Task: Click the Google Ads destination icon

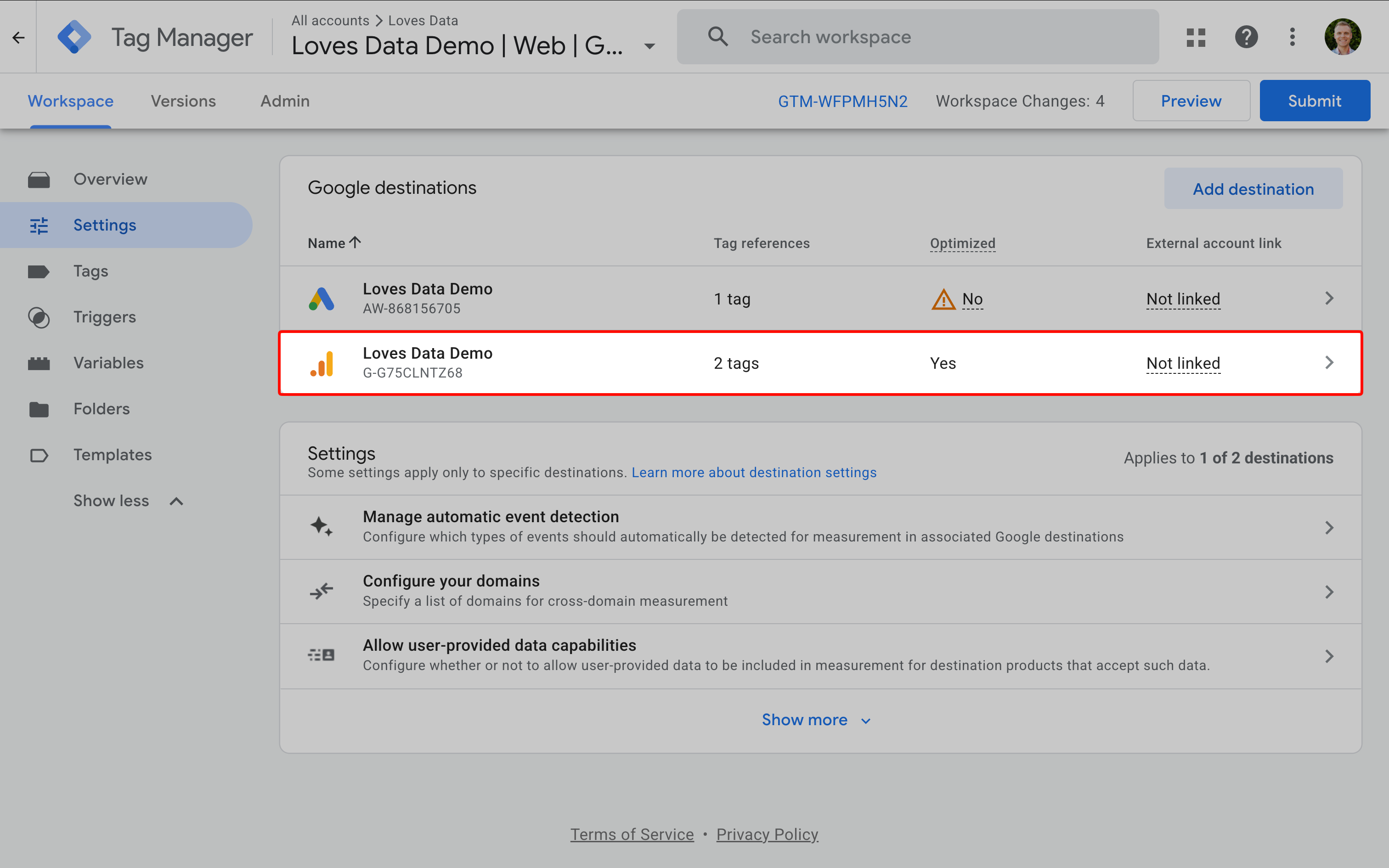Action: (322, 299)
